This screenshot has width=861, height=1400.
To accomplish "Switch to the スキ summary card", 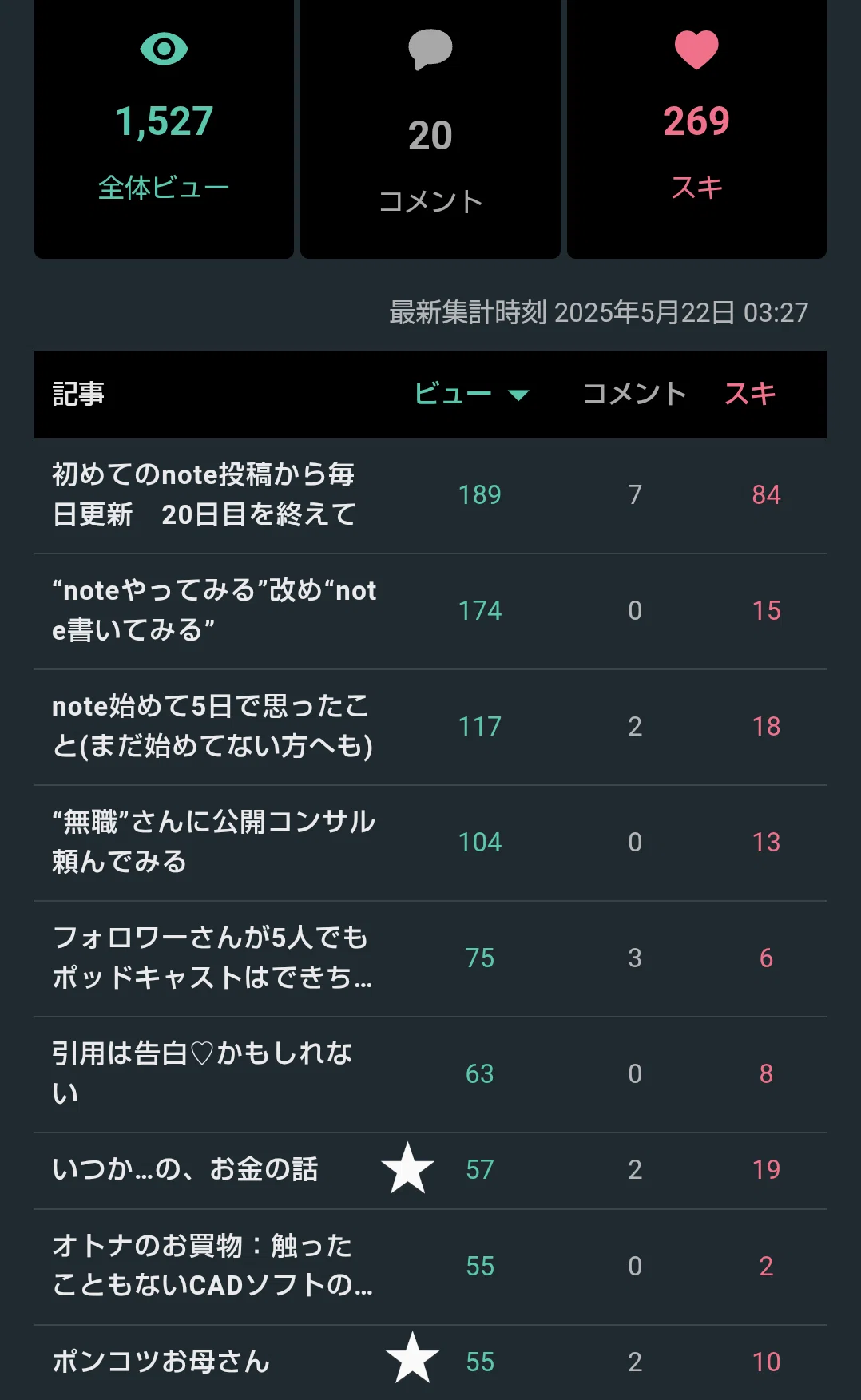I will coord(696,129).
